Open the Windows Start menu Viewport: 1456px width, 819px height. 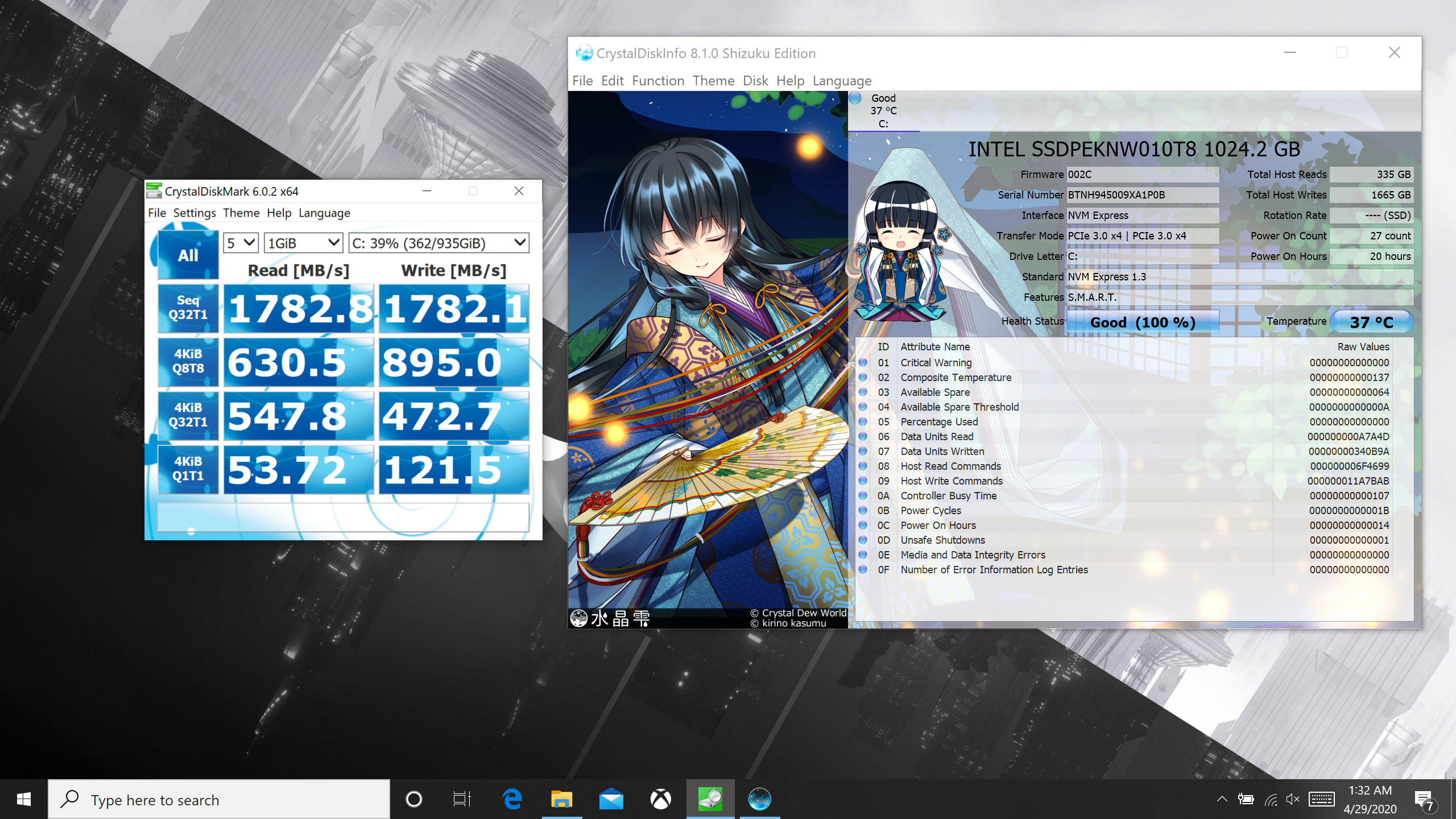[24, 799]
